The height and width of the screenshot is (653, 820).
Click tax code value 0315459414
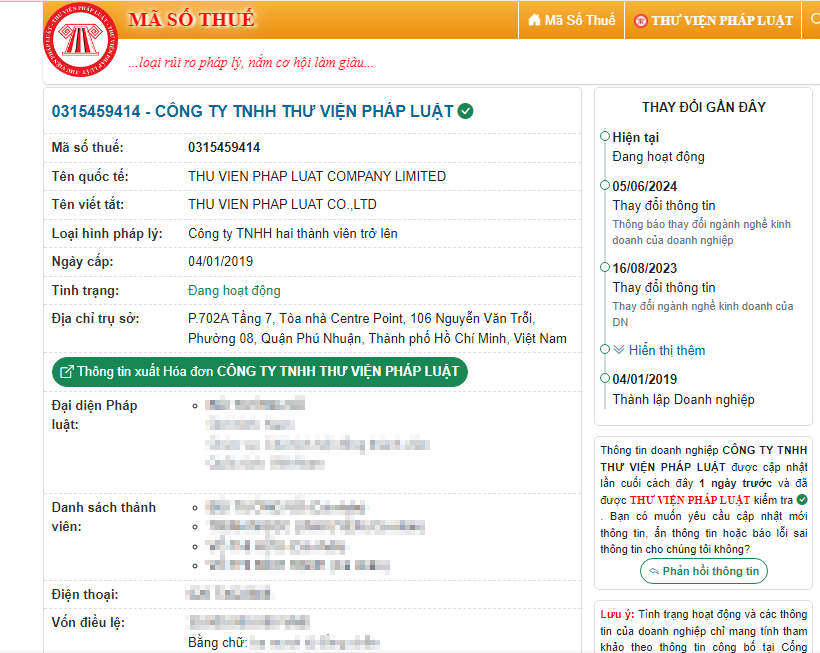(224, 147)
